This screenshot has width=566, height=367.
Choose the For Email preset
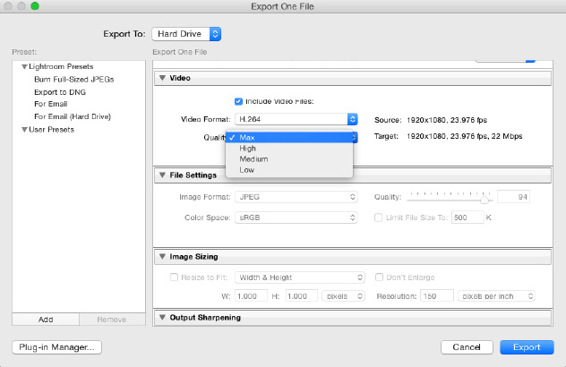51,104
